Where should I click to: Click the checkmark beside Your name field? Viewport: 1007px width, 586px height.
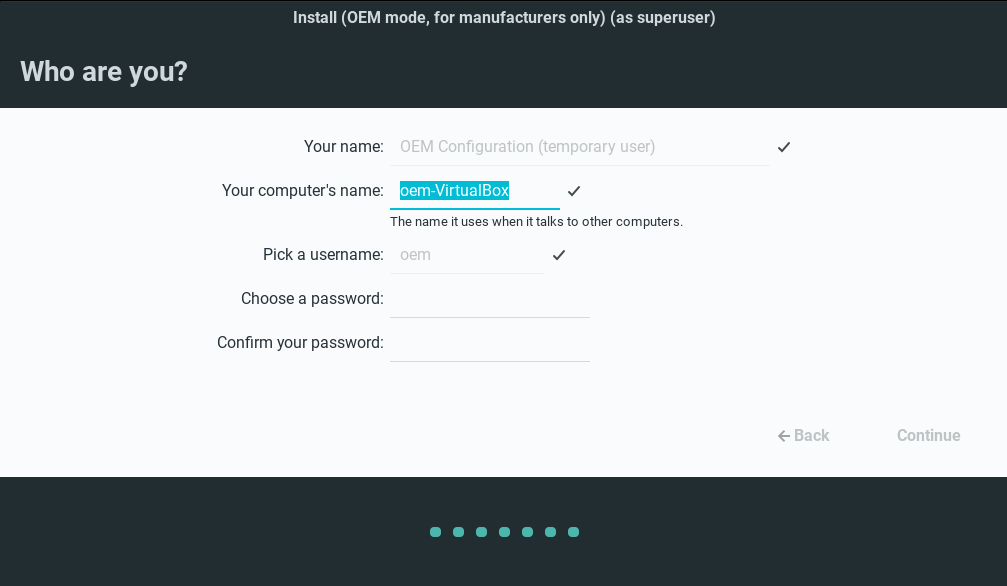[784, 147]
